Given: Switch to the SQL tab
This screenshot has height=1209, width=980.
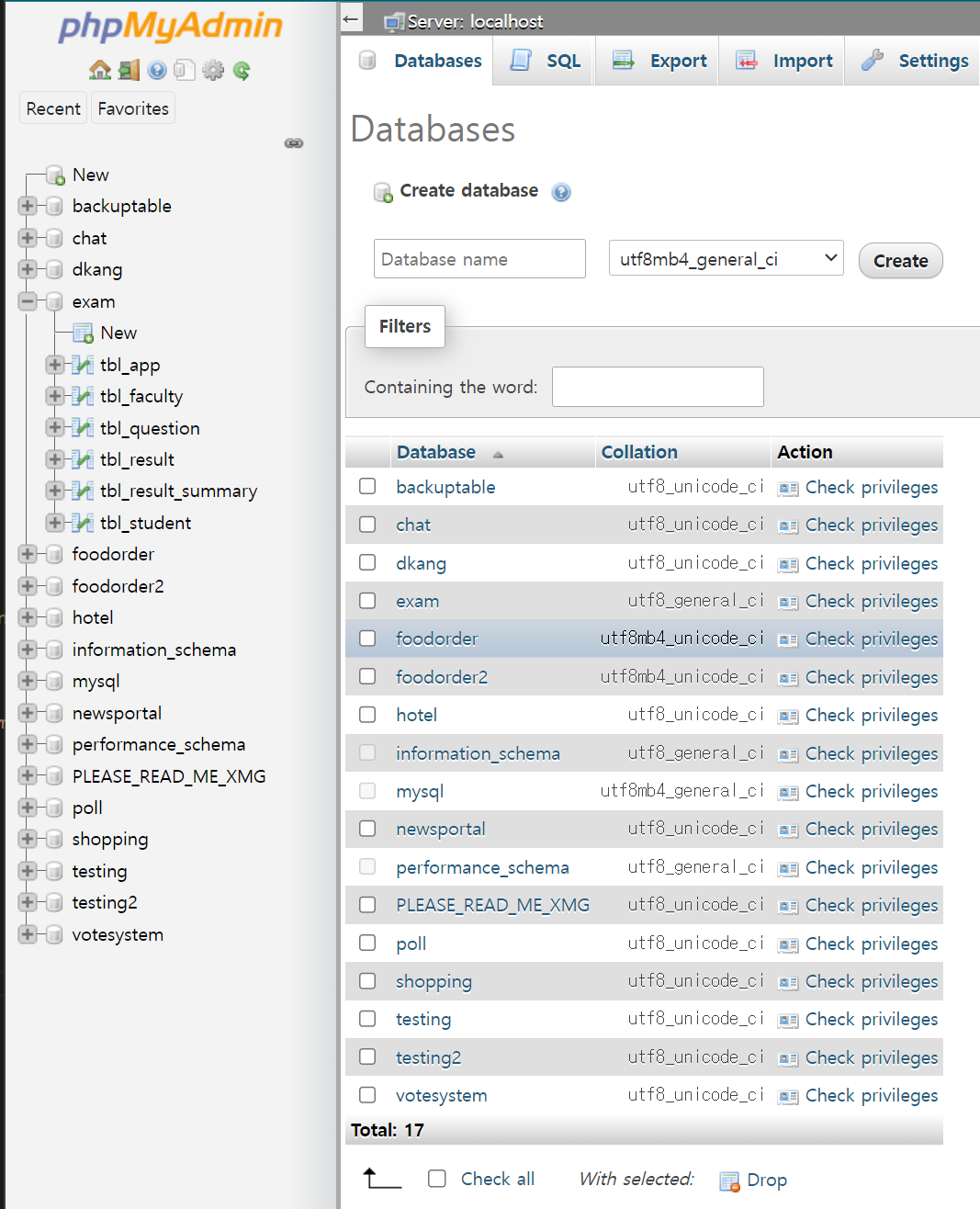Looking at the screenshot, I should (x=546, y=61).
